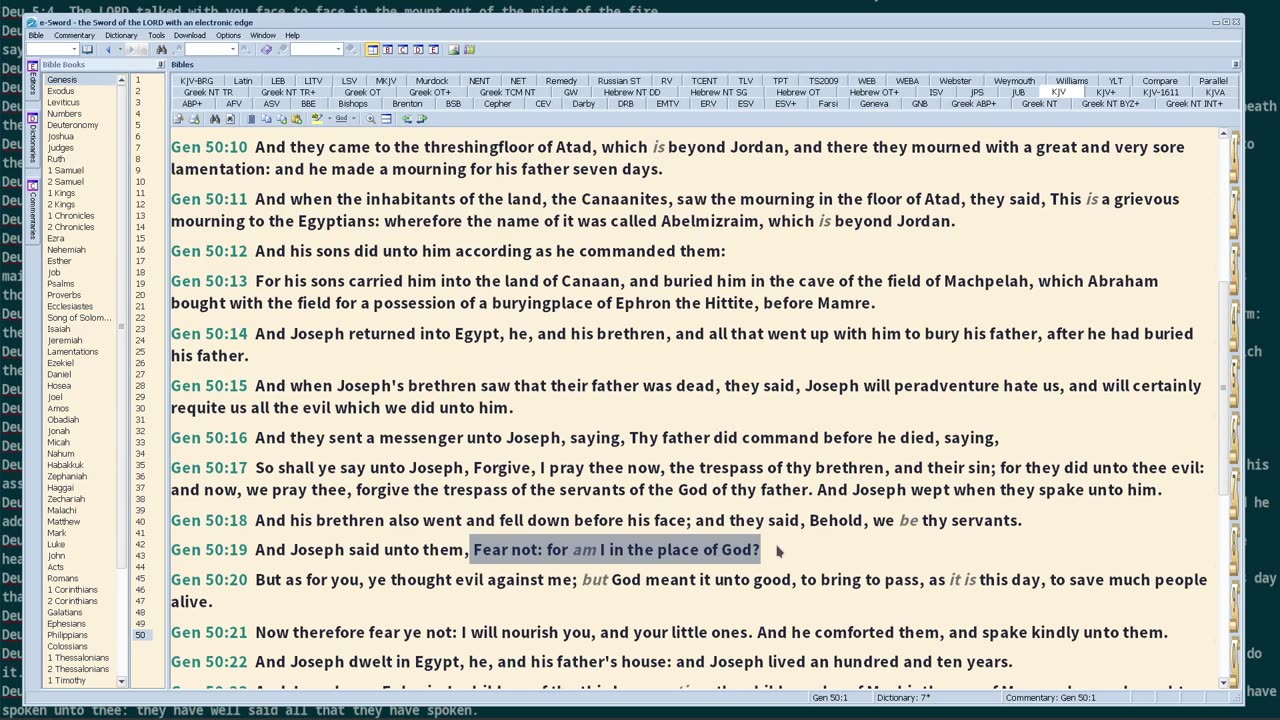Screen dimensions: 1280x720
Task: Toggle the Editors view layout button (E)
Action: pyautogui.click(x=433, y=49)
